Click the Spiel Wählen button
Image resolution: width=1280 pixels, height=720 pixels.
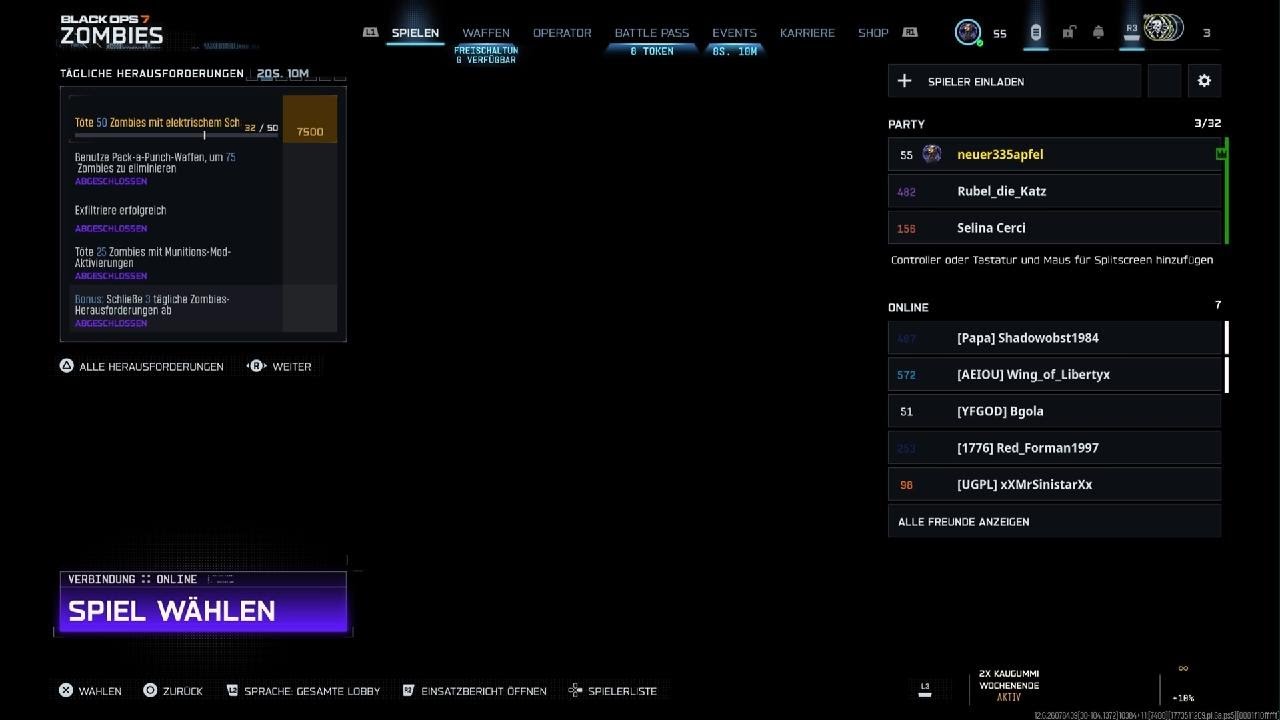203,610
